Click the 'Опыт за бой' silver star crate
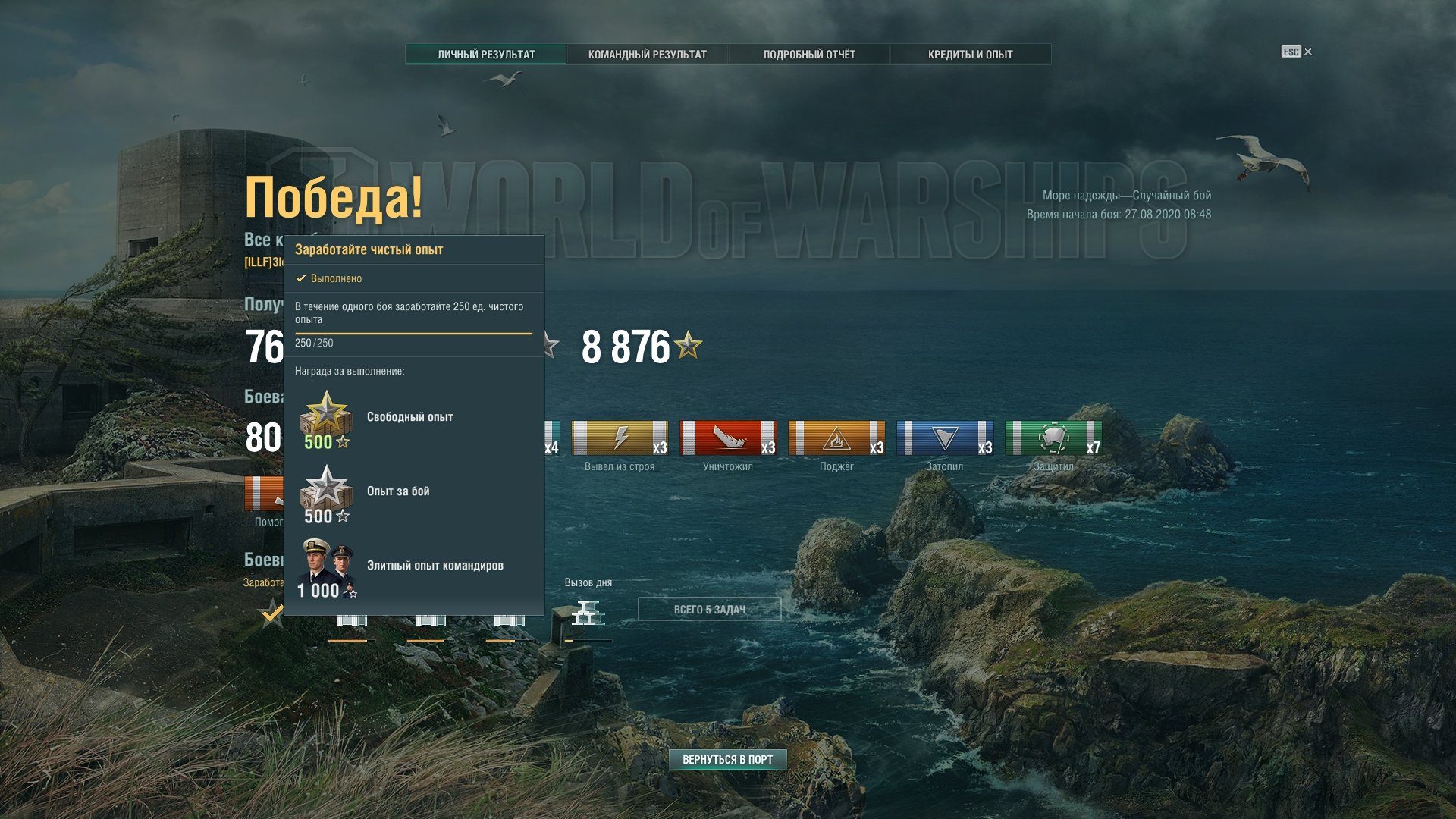Image resolution: width=1456 pixels, height=819 pixels. click(326, 494)
